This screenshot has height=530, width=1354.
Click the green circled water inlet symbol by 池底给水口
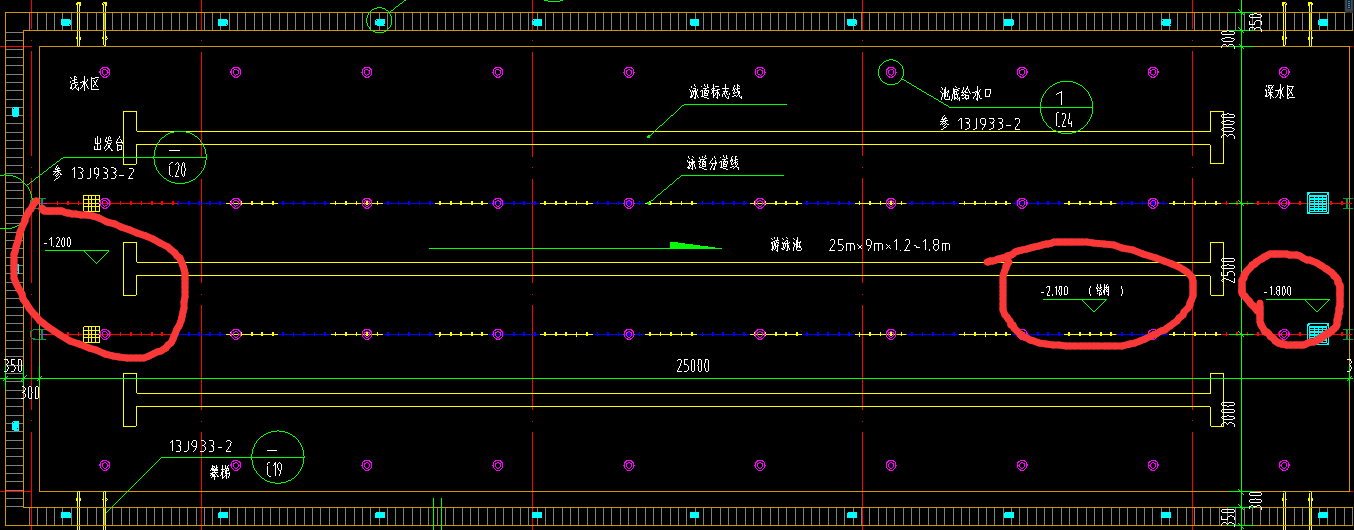click(x=890, y=72)
